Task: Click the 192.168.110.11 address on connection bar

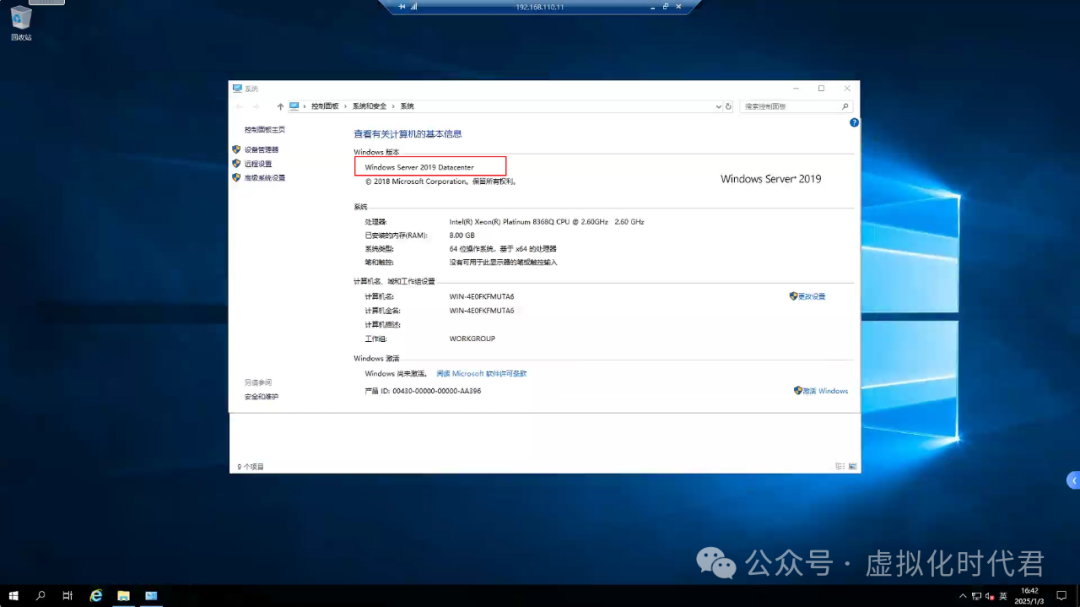Action: [540, 7]
